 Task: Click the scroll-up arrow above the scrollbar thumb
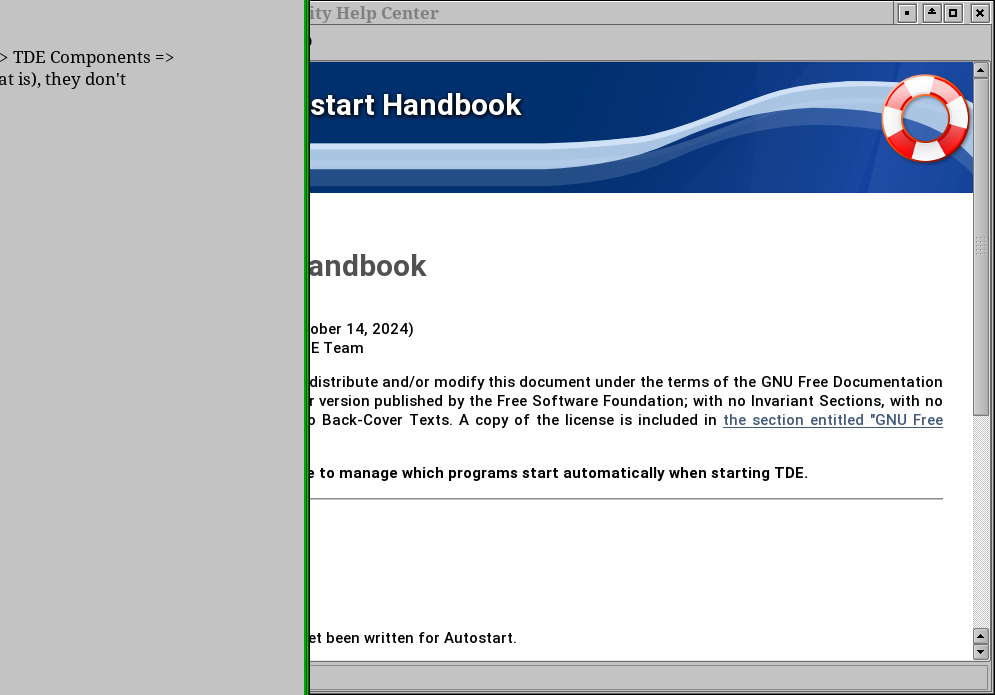pyautogui.click(x=980, y=70)
